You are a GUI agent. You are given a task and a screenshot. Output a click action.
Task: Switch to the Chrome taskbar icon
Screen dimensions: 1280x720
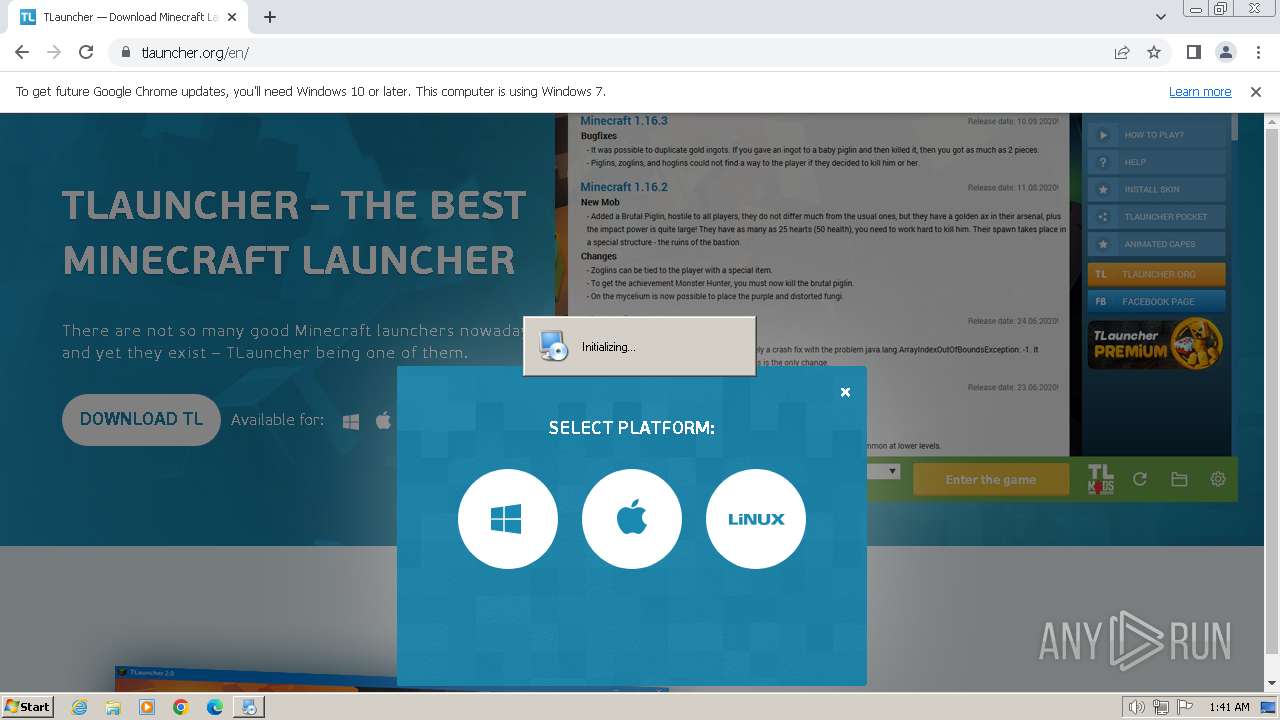coord(181,707)
